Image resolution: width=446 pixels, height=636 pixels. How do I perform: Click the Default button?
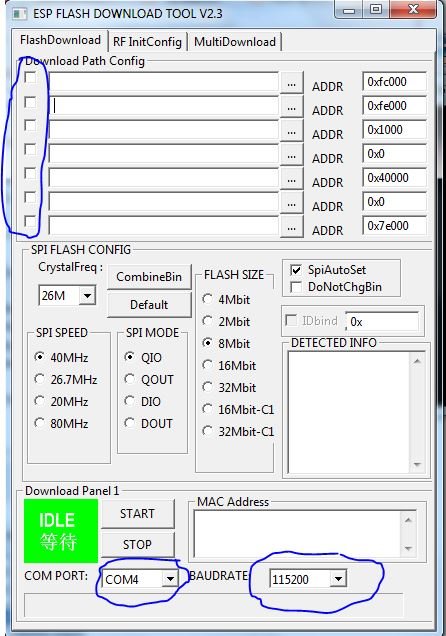tap(149, 305)
